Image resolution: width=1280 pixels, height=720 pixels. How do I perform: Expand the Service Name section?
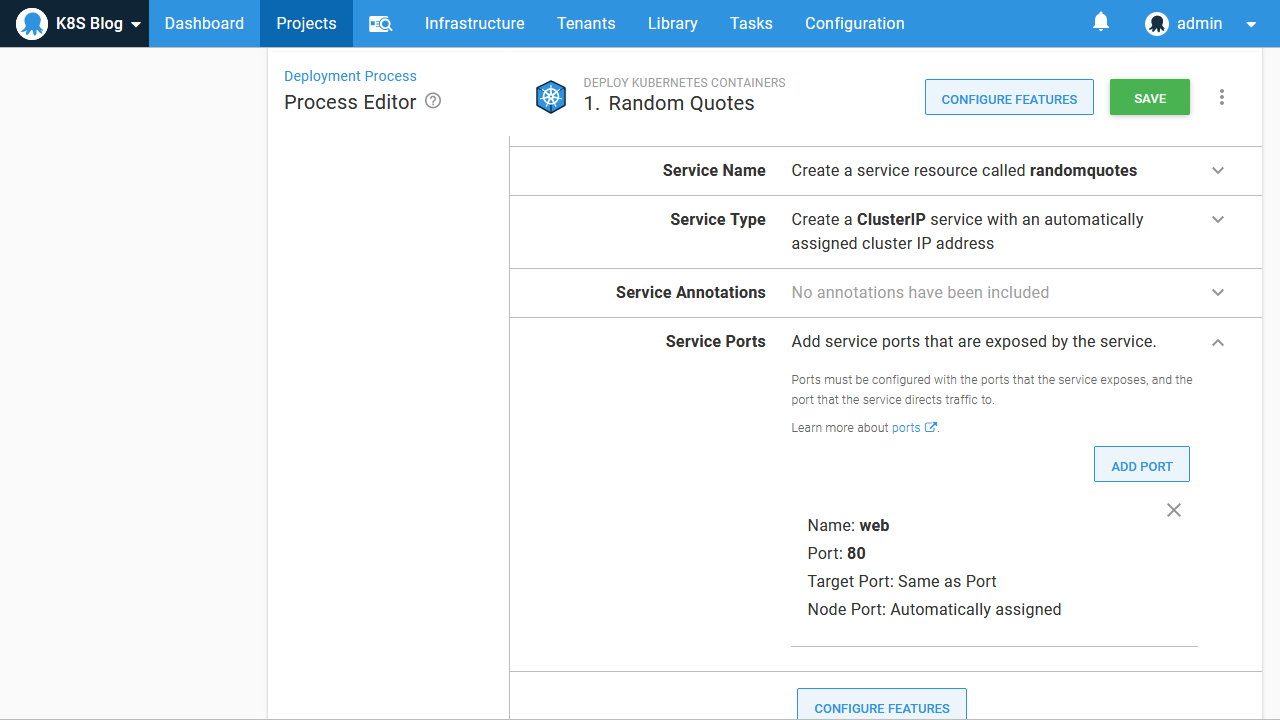(1218, 170)
